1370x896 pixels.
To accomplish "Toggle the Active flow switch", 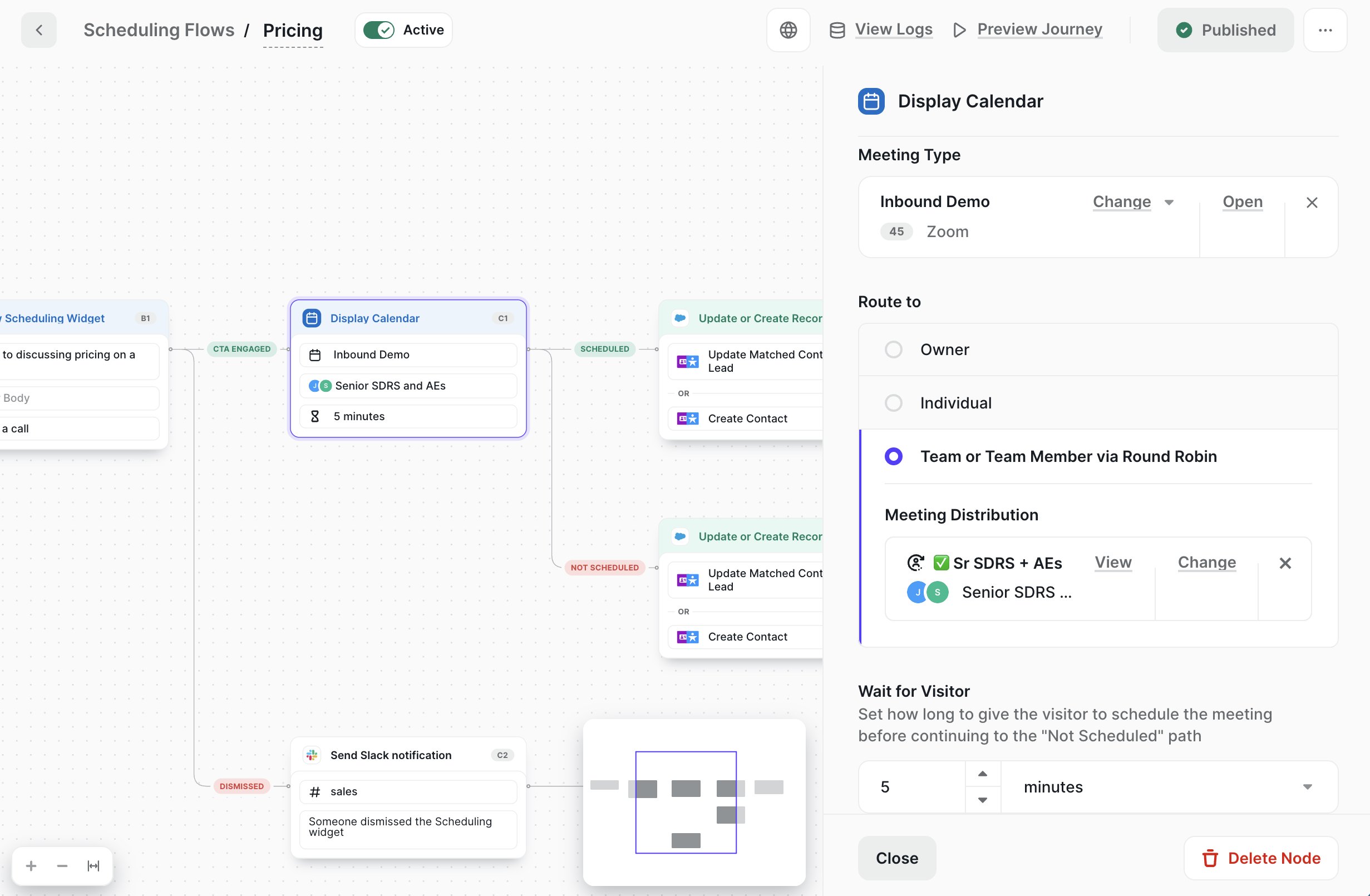I will click(x=379, y=30).
